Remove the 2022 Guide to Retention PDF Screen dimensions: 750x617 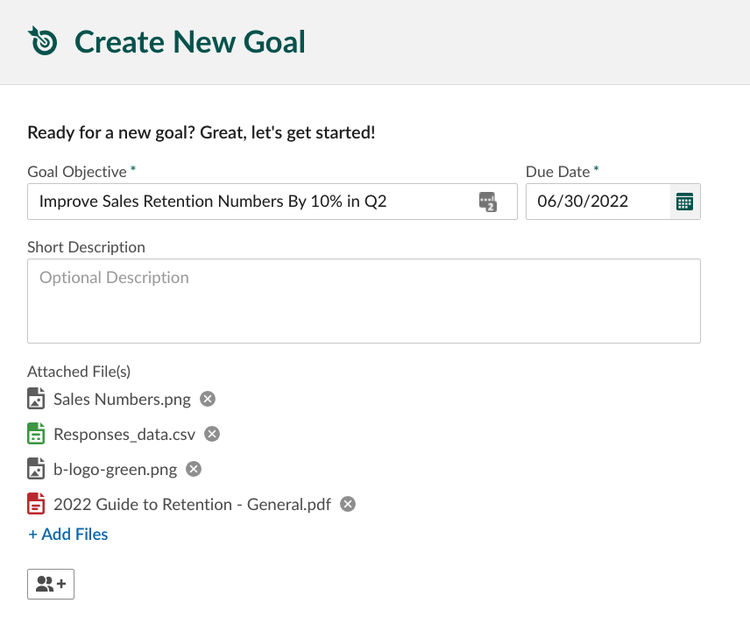tap(348, 504)
